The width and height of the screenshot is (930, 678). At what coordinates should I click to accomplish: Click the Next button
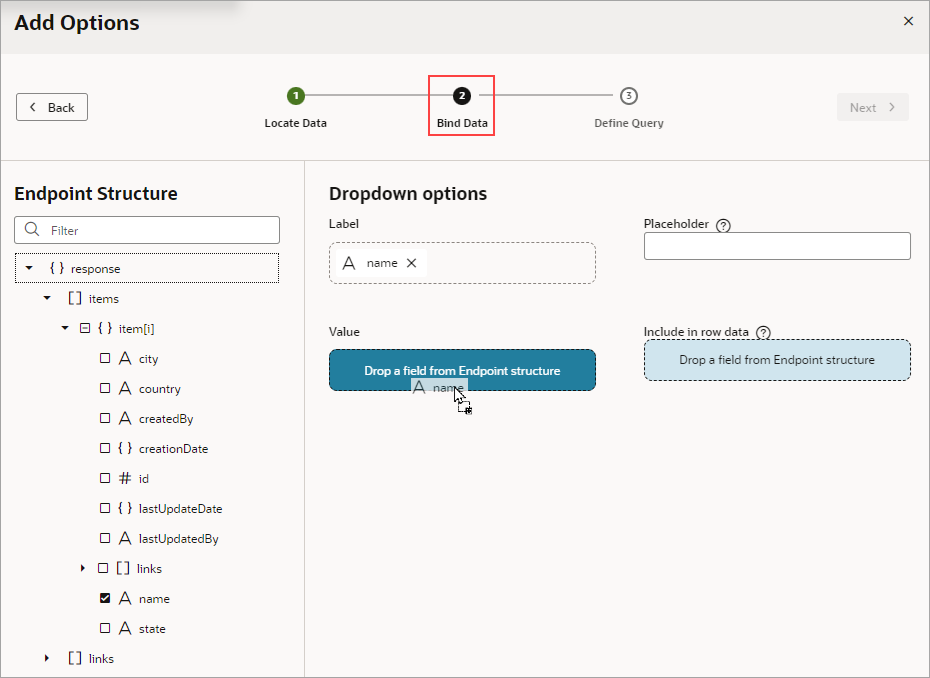tap(873, 107)
